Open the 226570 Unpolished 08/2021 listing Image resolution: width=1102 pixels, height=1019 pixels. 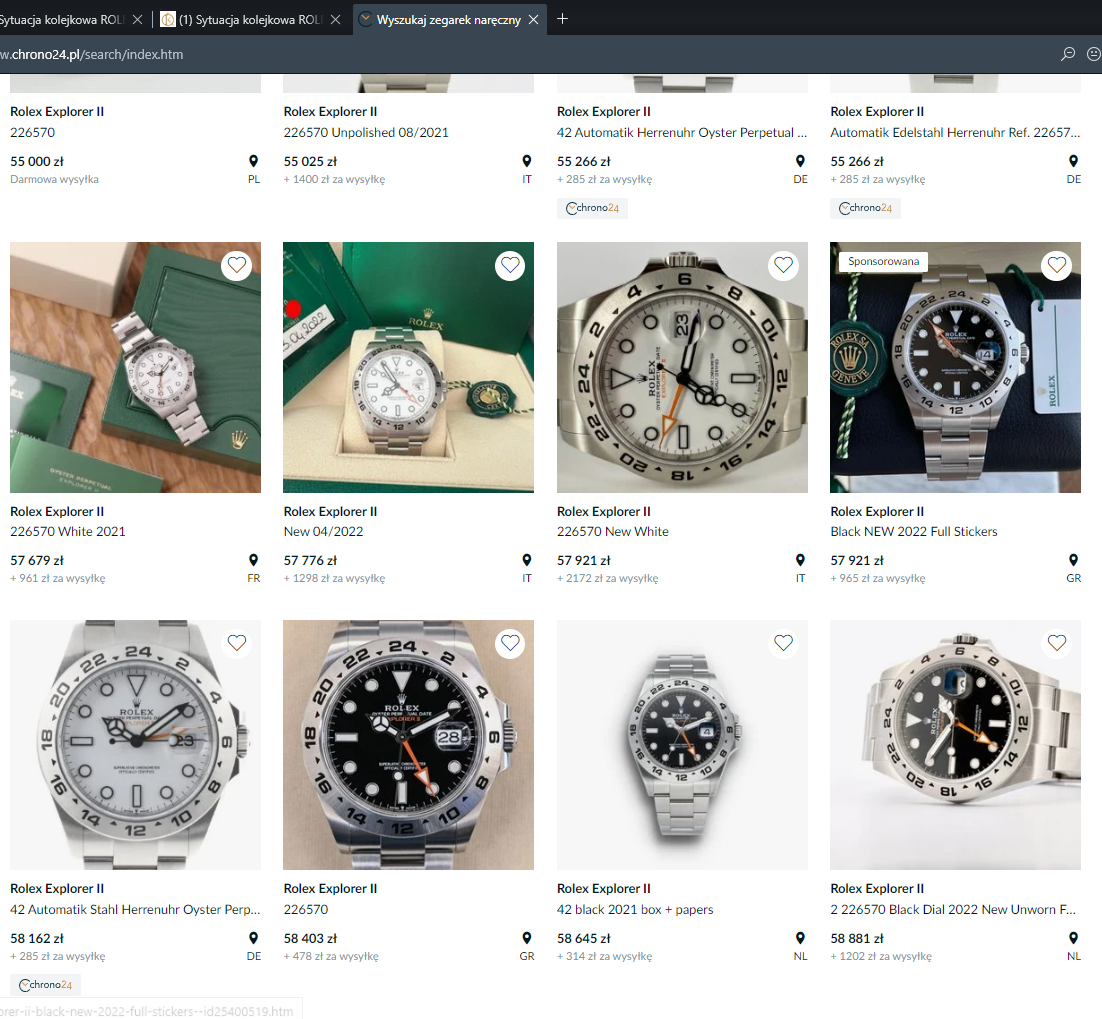366,132
